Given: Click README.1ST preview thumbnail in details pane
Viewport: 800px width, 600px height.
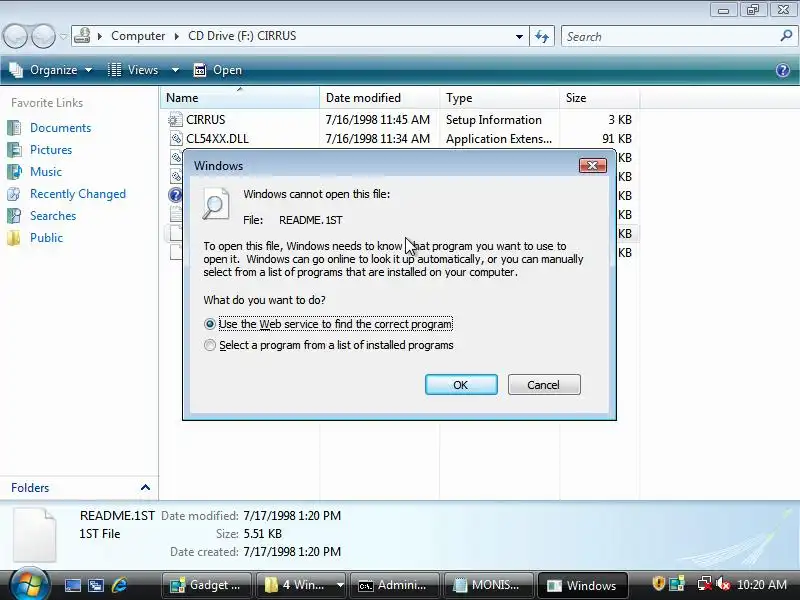Looking at the screenshot, I should tap(35, 535).
